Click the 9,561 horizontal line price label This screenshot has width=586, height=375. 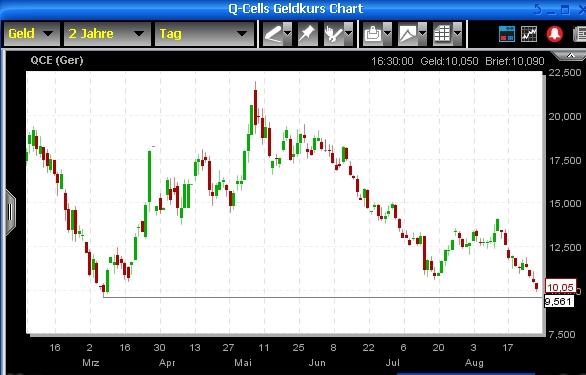pos(559,301)
